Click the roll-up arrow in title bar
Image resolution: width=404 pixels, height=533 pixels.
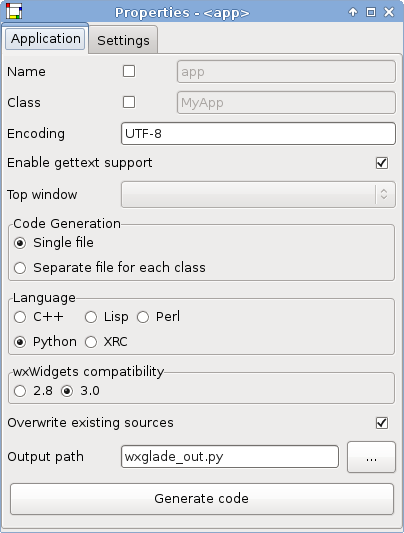(353, 12)
